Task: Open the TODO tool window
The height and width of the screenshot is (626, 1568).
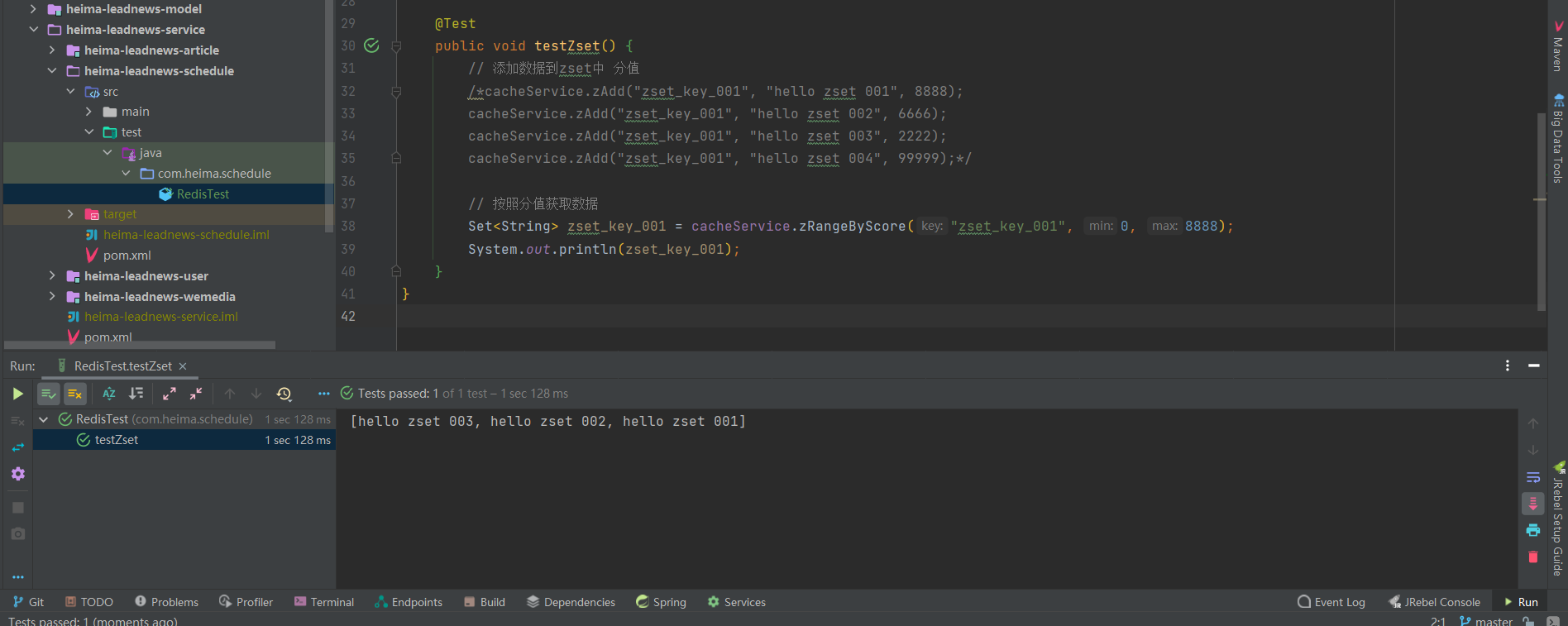Action: pos(89,602)
